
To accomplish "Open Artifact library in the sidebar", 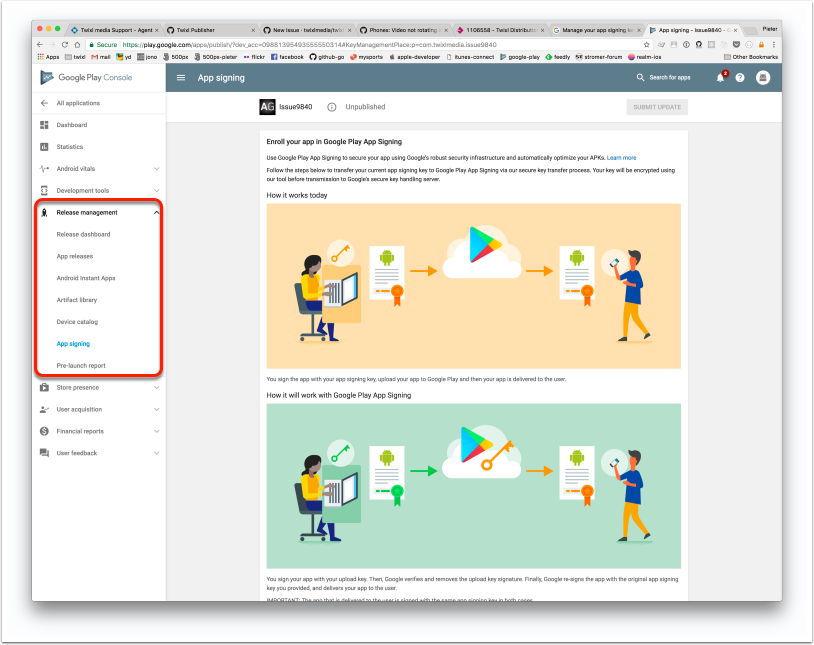I will click(x=76, y=300).
